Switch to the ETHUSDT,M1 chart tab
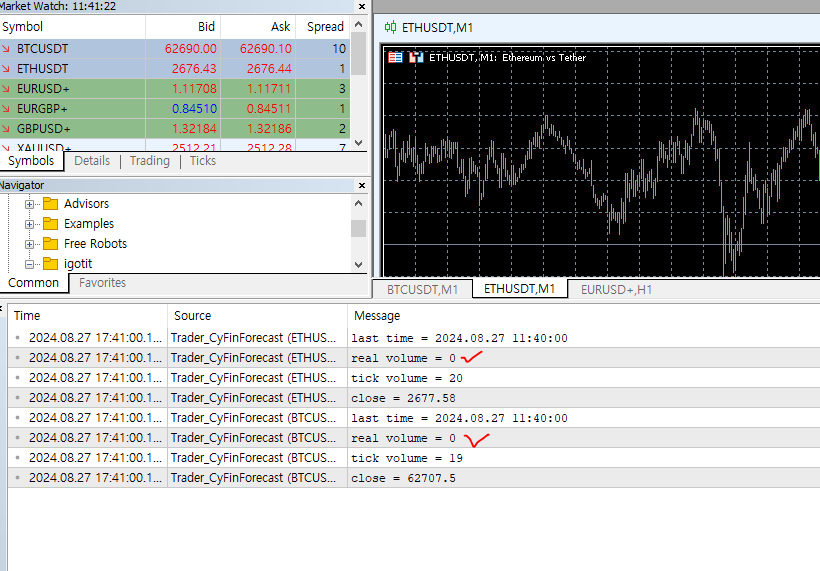820x571 pixels. pyautogui.click(x=519, y=289)
